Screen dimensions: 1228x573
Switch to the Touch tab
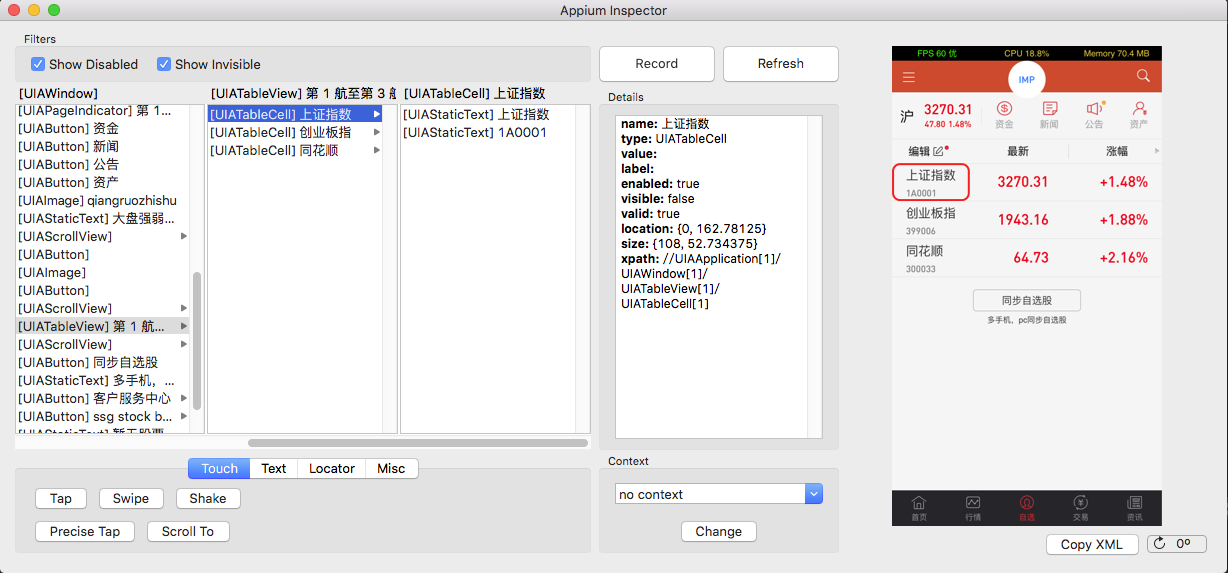219,468
